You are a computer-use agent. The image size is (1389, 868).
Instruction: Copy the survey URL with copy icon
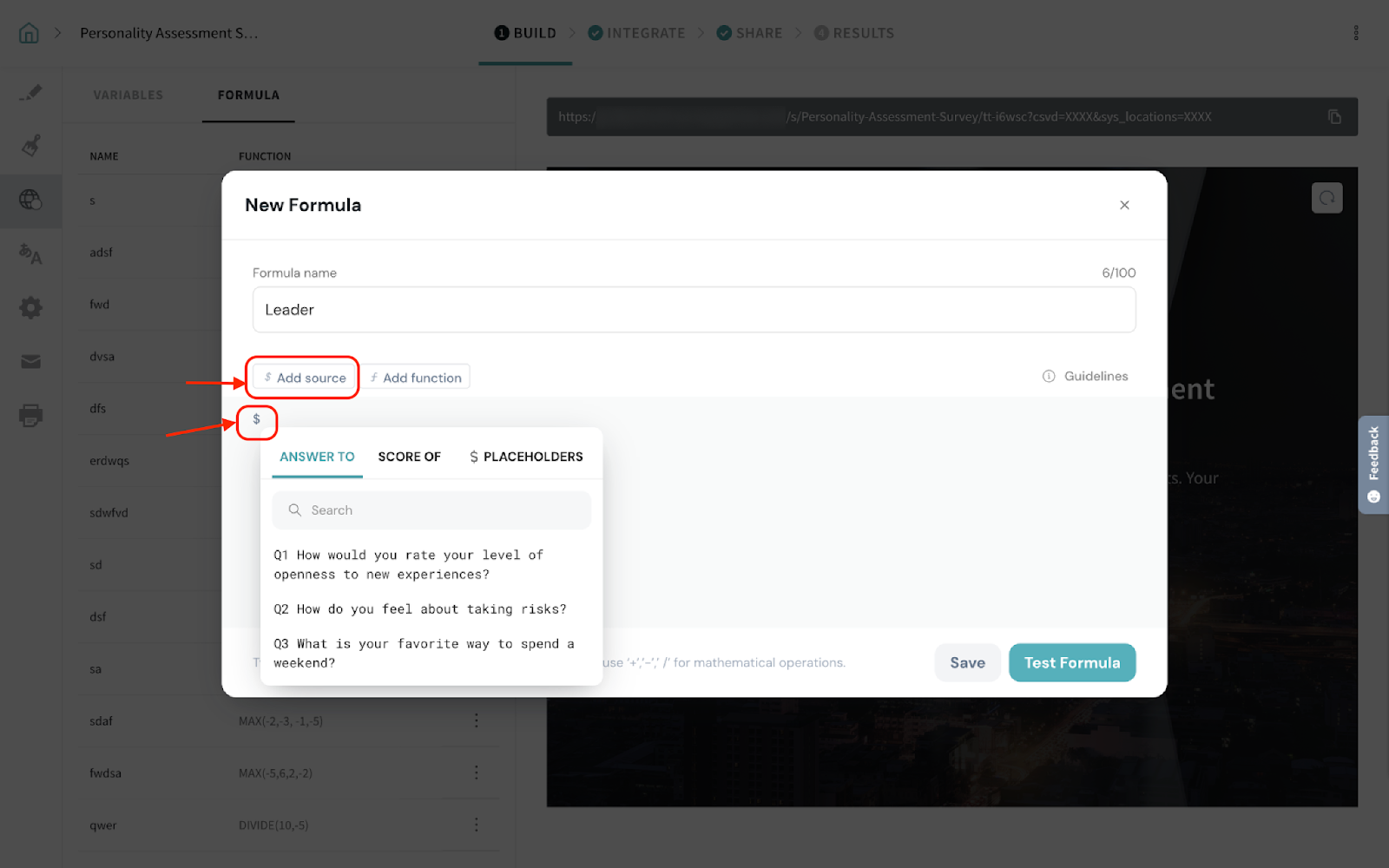[x=1334, y=117]
